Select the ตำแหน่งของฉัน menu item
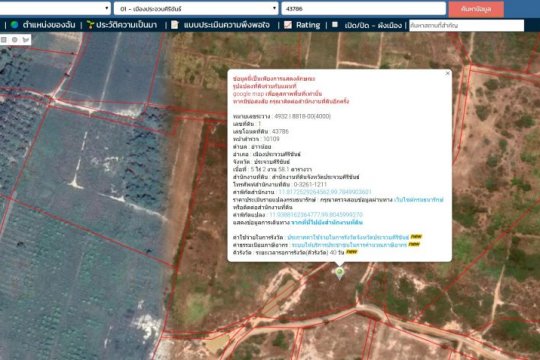Viewport: 540px width, 360px height. point(49,25)
